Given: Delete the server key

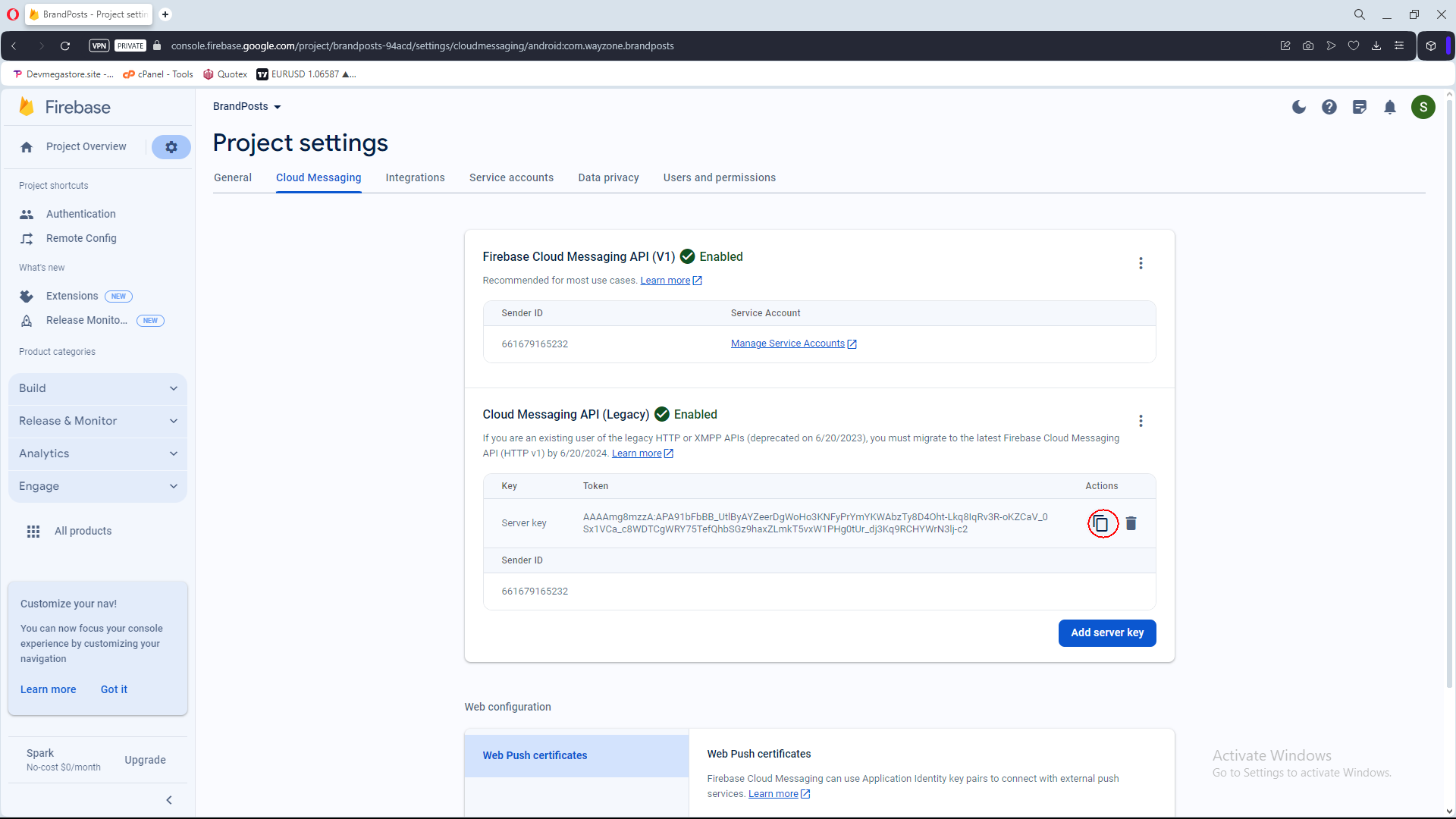Looking at the screenshot, I should coord(1131,523).
